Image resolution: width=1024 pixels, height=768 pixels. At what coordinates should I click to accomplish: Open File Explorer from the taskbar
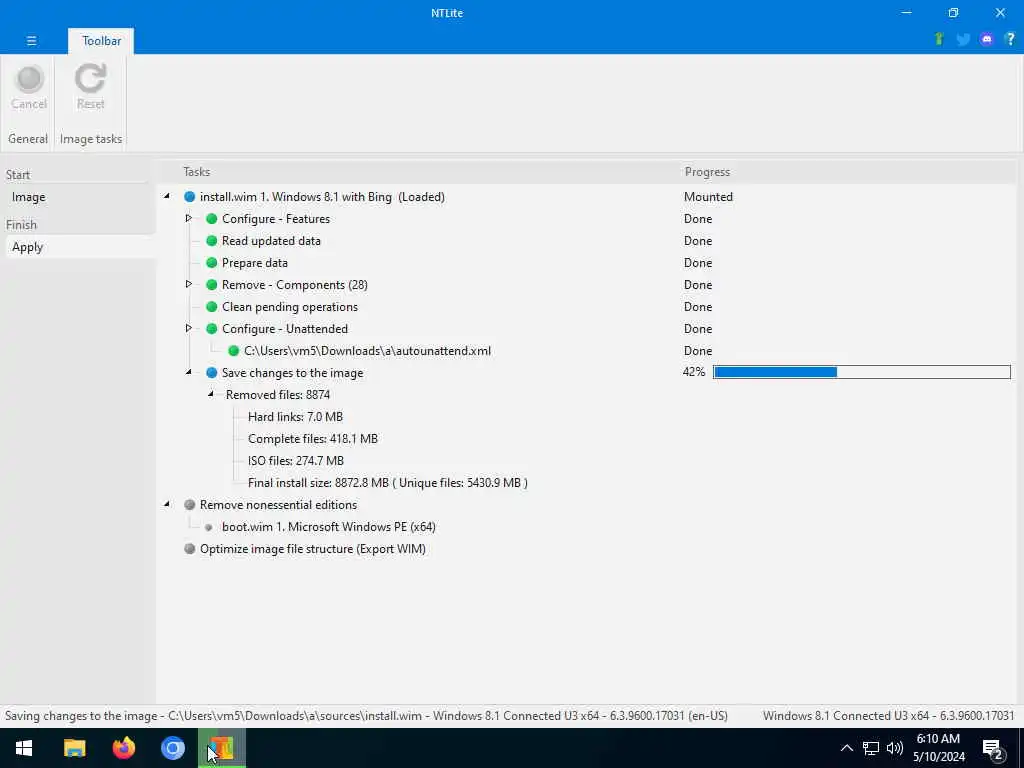(74, 748)
